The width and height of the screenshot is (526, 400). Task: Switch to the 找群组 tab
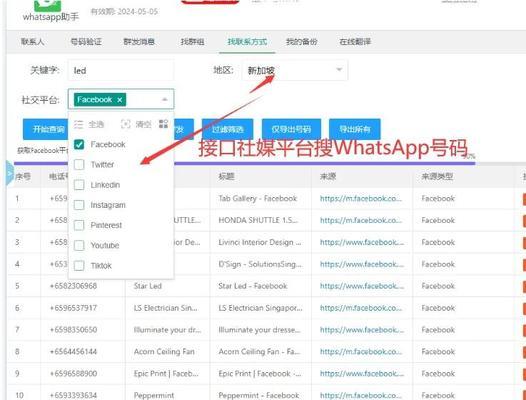(192, 42)
